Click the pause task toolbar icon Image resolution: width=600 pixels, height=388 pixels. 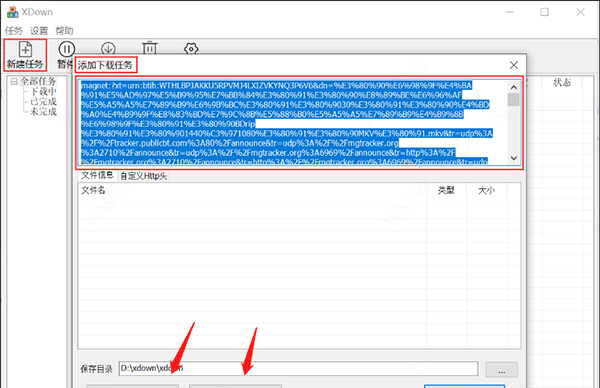coord(67,49)
